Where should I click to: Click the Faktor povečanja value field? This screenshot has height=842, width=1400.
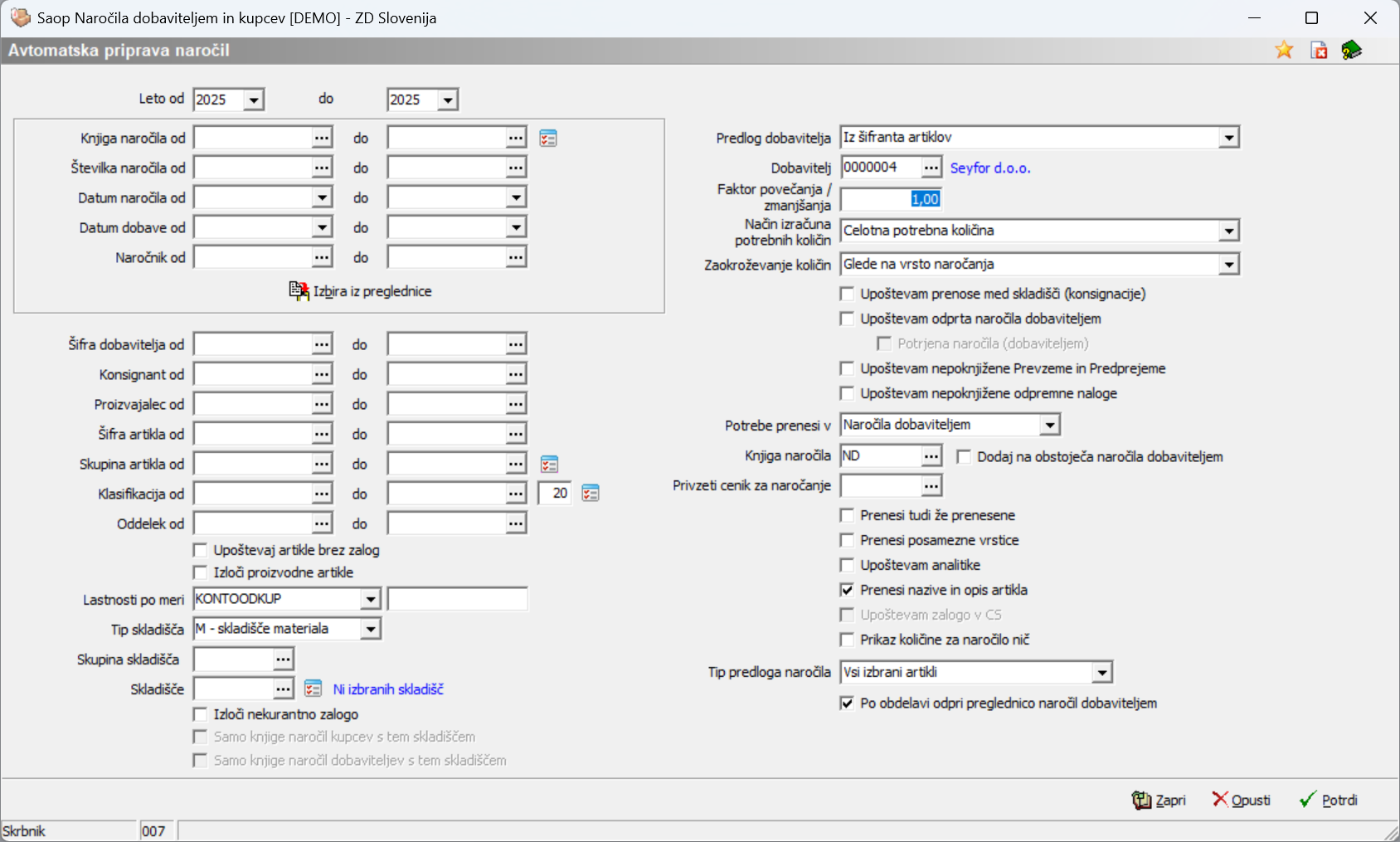click(891, 199)
